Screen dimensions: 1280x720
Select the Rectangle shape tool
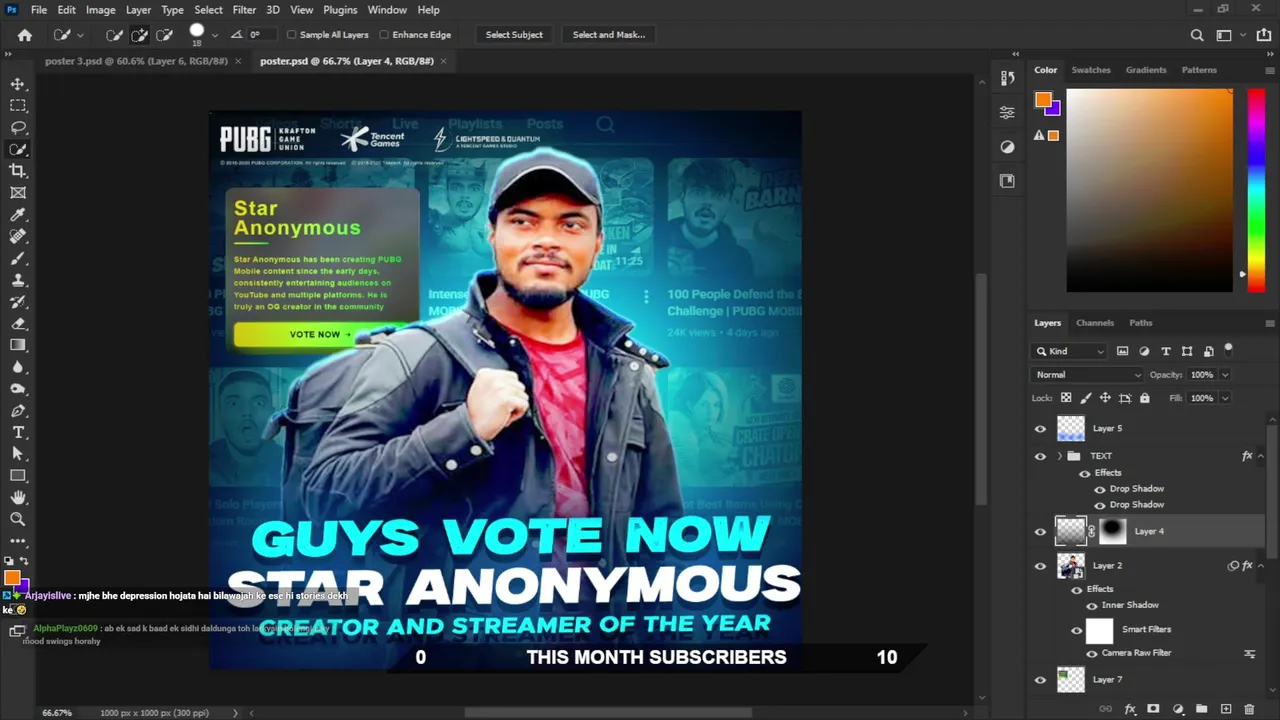[x=18, y=476]
